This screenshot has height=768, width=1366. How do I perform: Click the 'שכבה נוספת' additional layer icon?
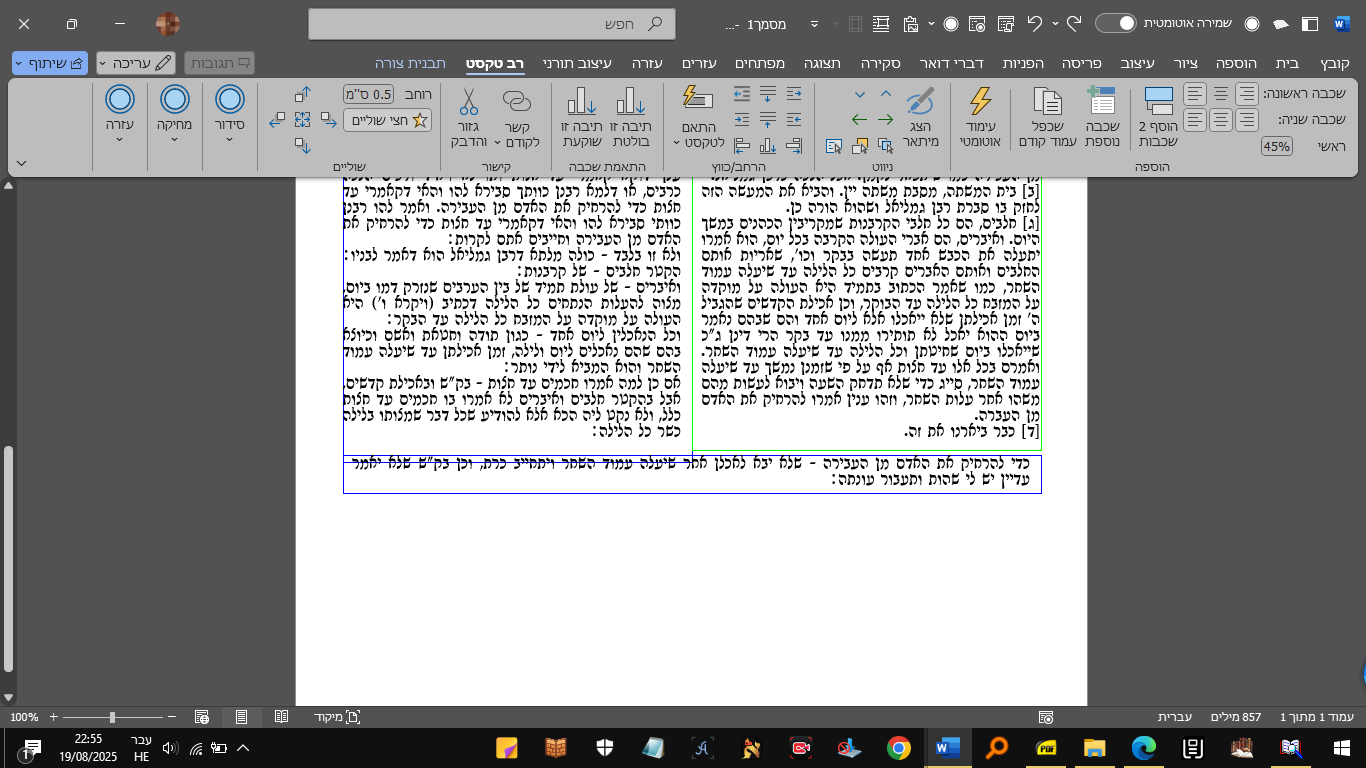point(1101,101)
